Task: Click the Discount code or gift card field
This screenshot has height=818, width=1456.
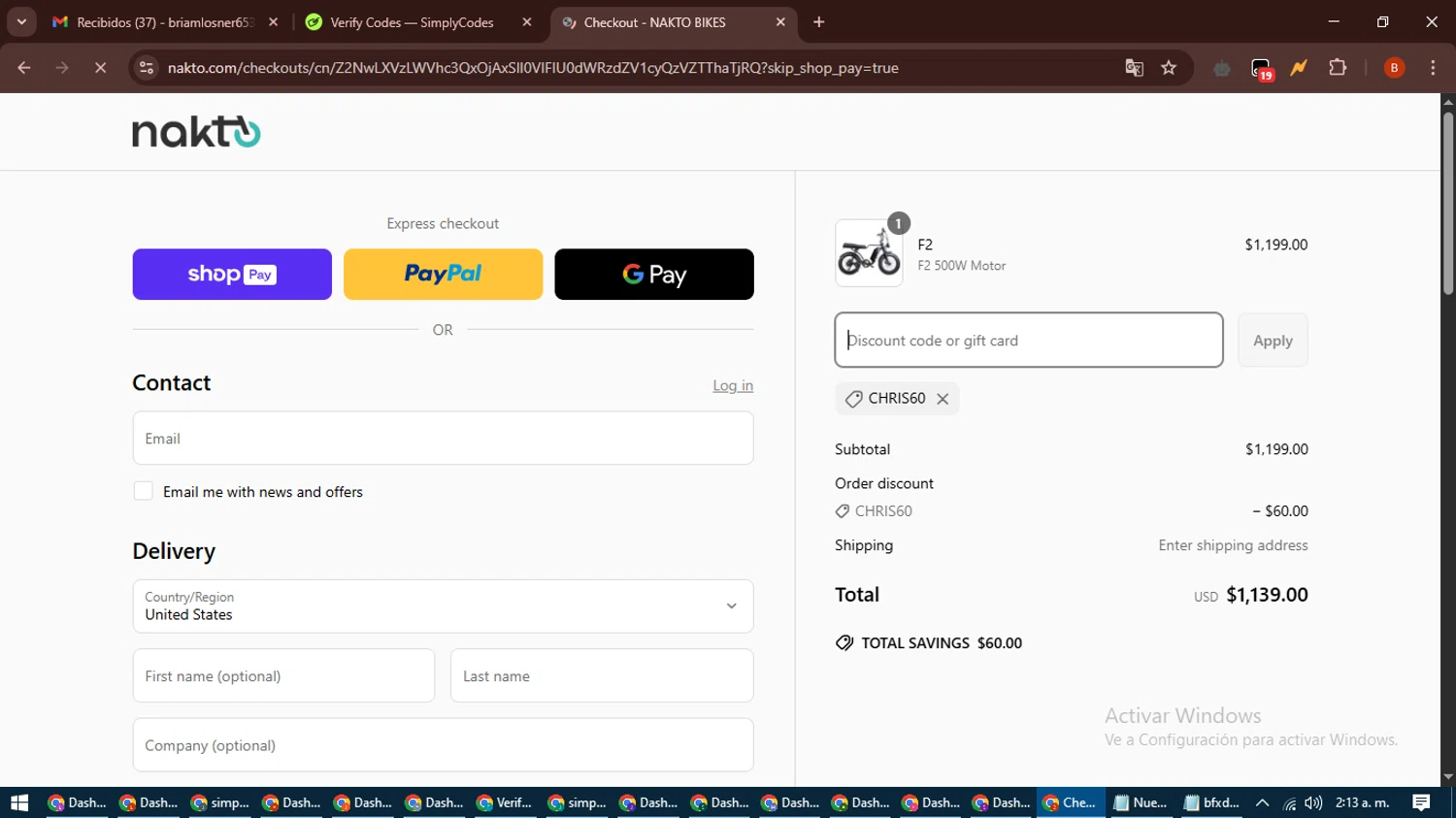Action: pos(1029,341)
